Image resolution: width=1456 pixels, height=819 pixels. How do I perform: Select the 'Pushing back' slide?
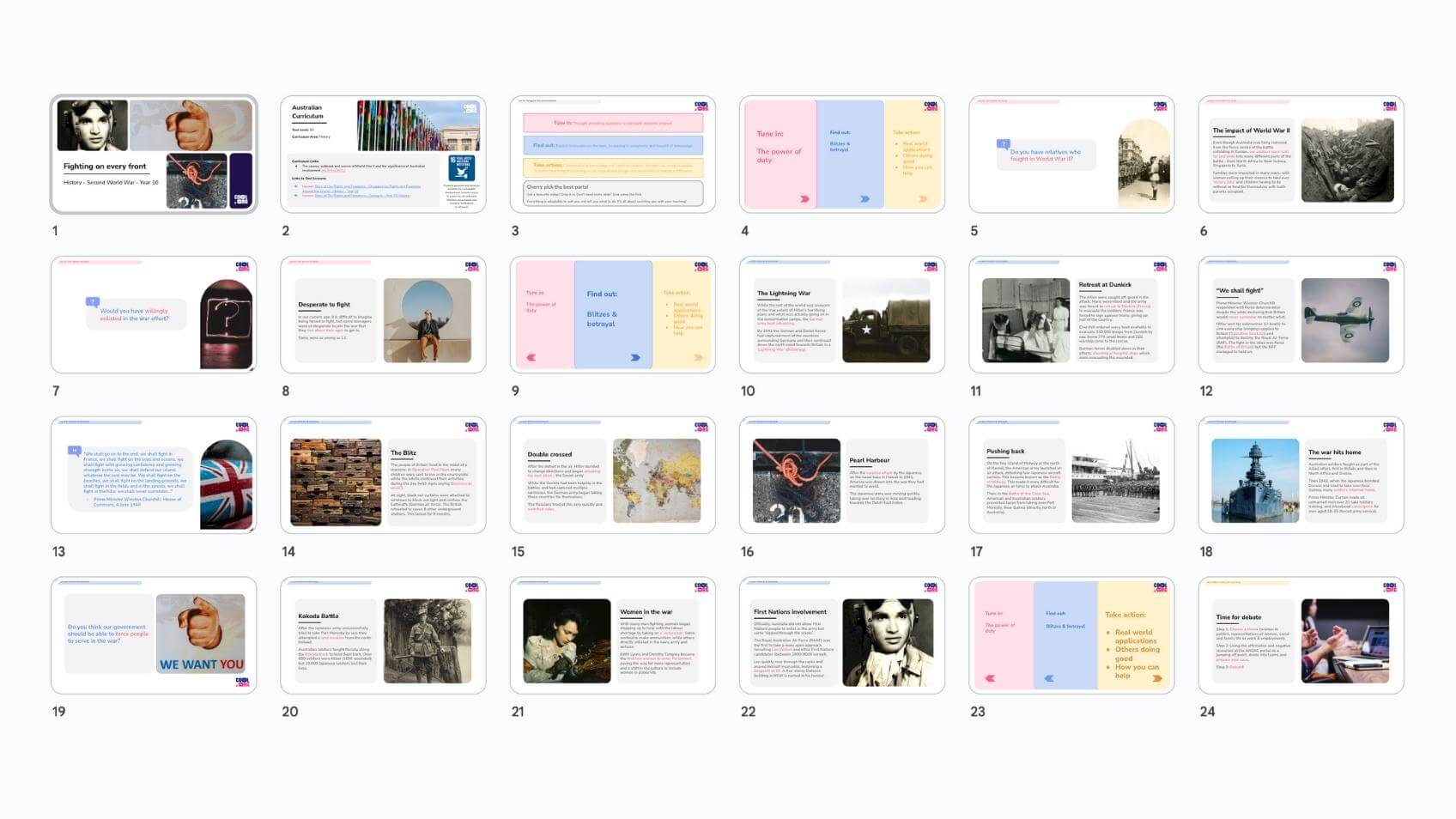coord(1071,475)
